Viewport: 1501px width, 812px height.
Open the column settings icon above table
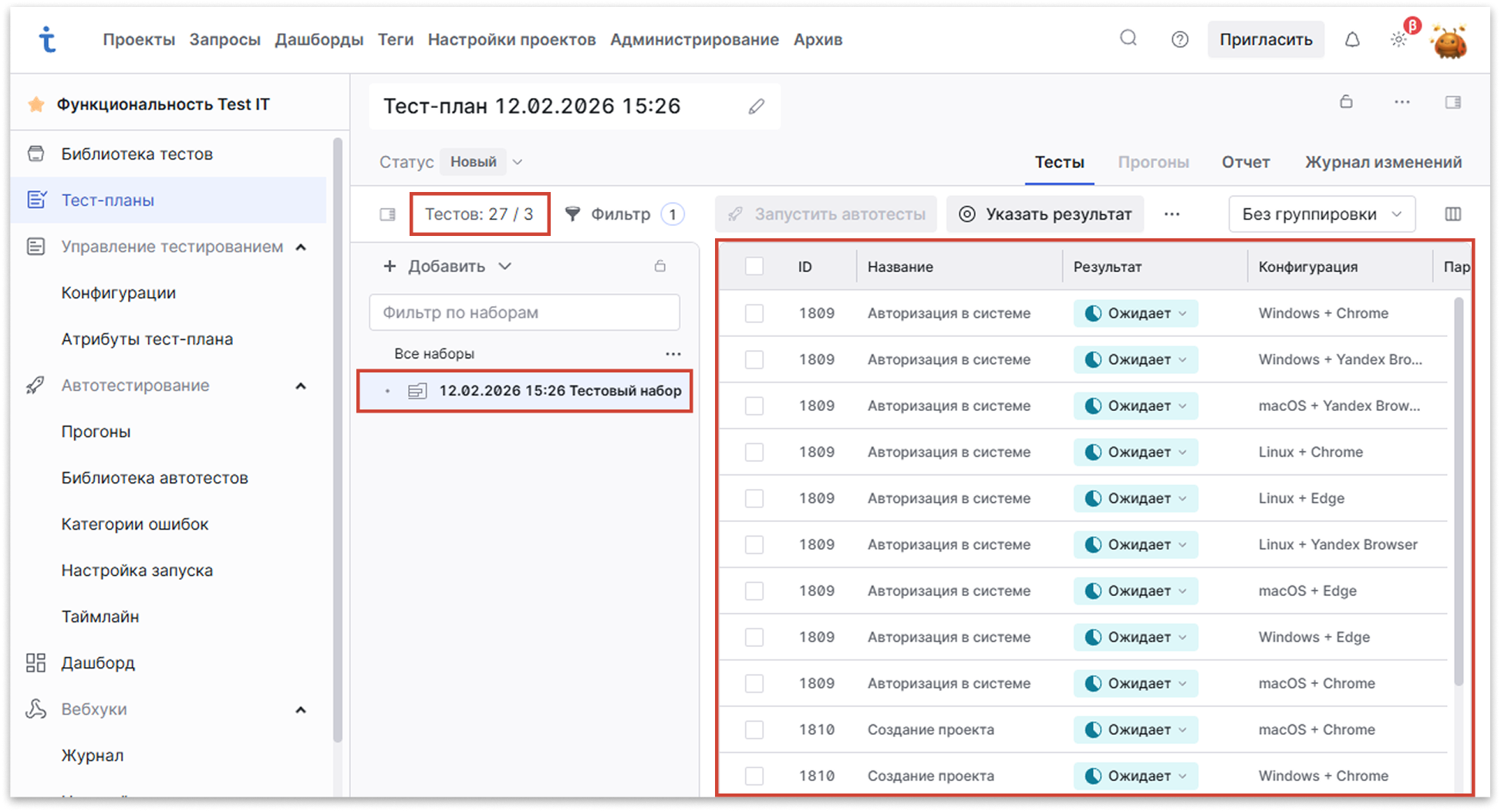pyautogui.click(x=1452, y=214)
